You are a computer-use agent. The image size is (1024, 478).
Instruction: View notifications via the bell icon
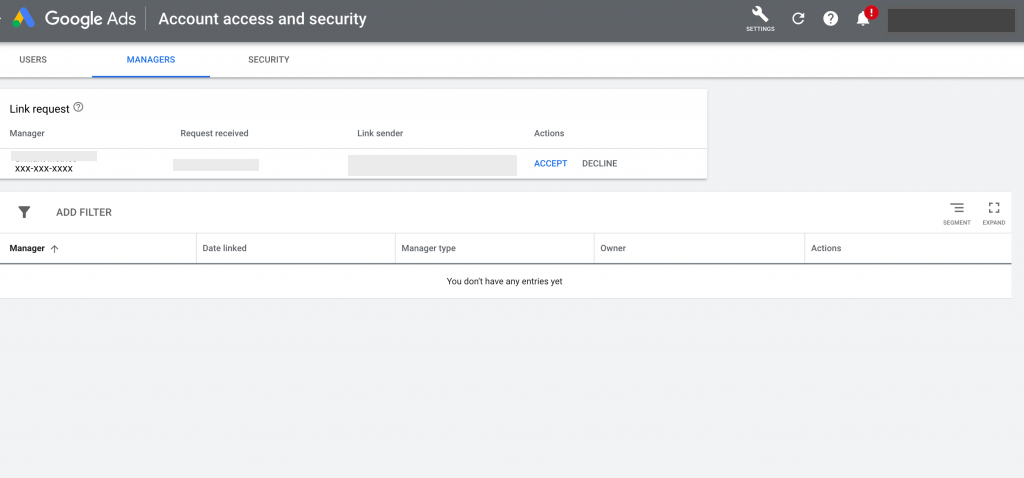coord(863,19)
